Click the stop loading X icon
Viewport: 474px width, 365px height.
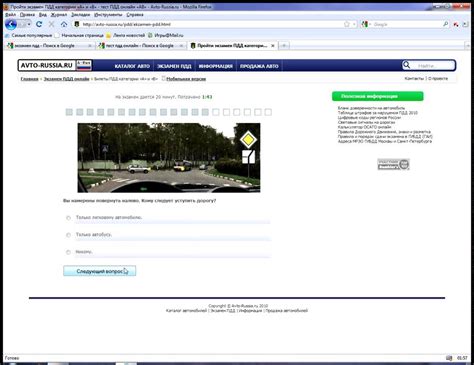coord(51,24)
